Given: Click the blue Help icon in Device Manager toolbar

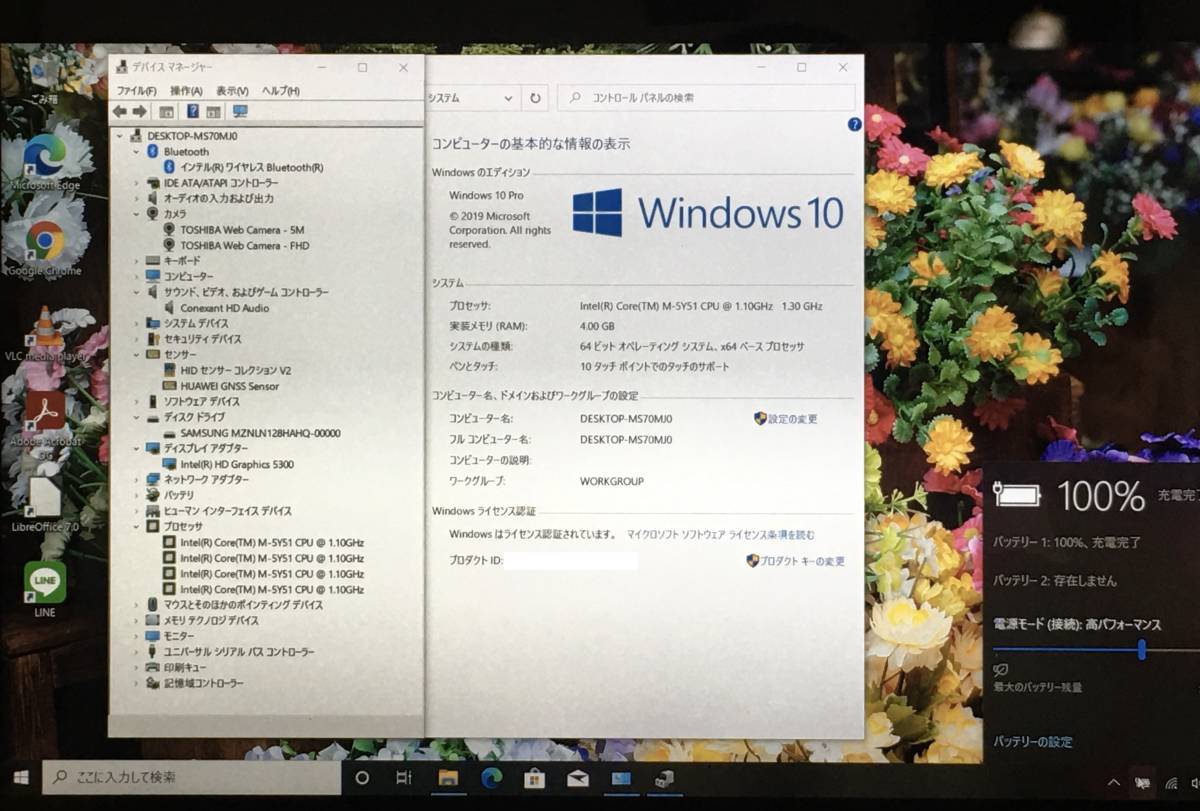Looking at the screenshot, I should coord(193,112).
